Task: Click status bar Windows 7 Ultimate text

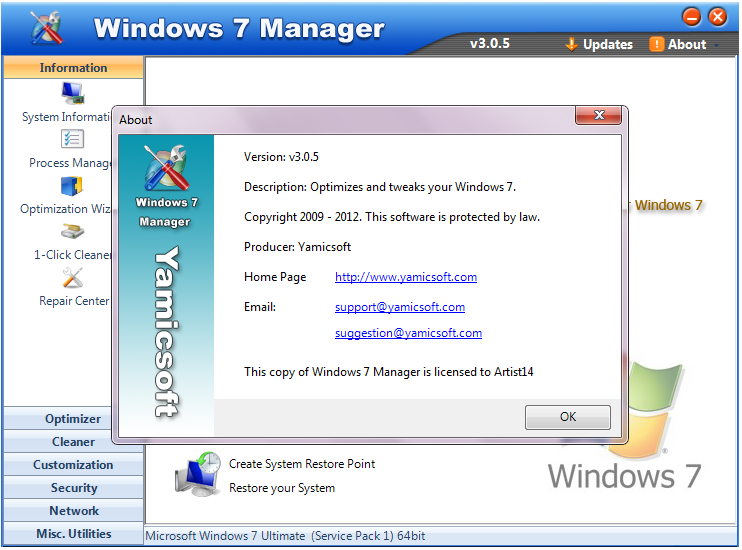Action: coord(285,536)
